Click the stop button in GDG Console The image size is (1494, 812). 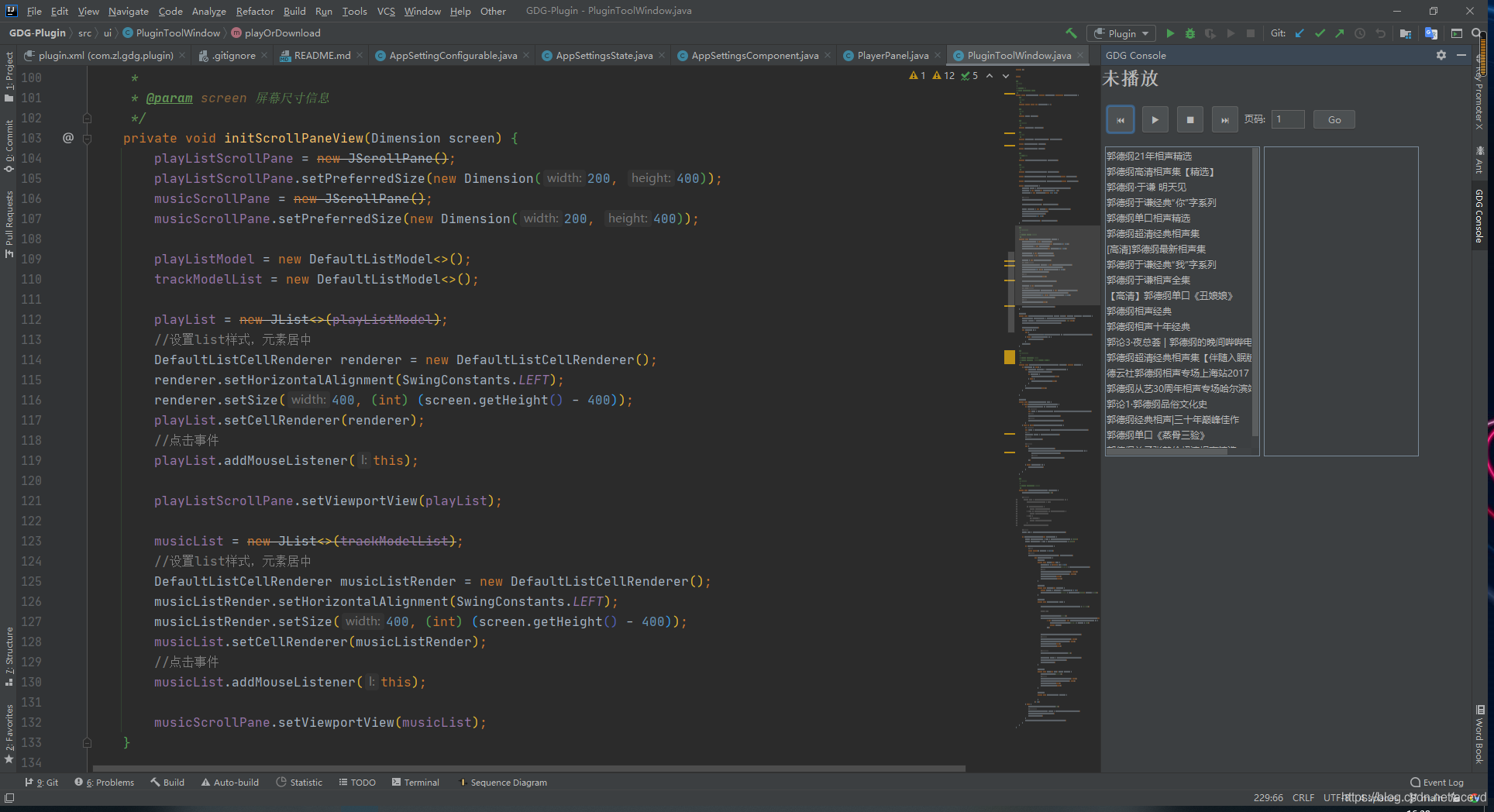tap(1190, 120)
